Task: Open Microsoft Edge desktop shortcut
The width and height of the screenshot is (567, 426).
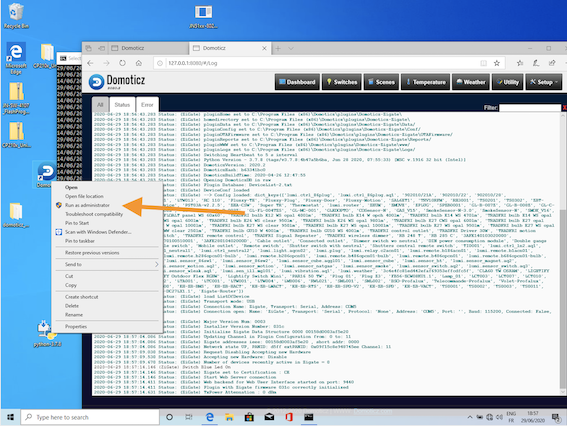Action: pos(16,58)
